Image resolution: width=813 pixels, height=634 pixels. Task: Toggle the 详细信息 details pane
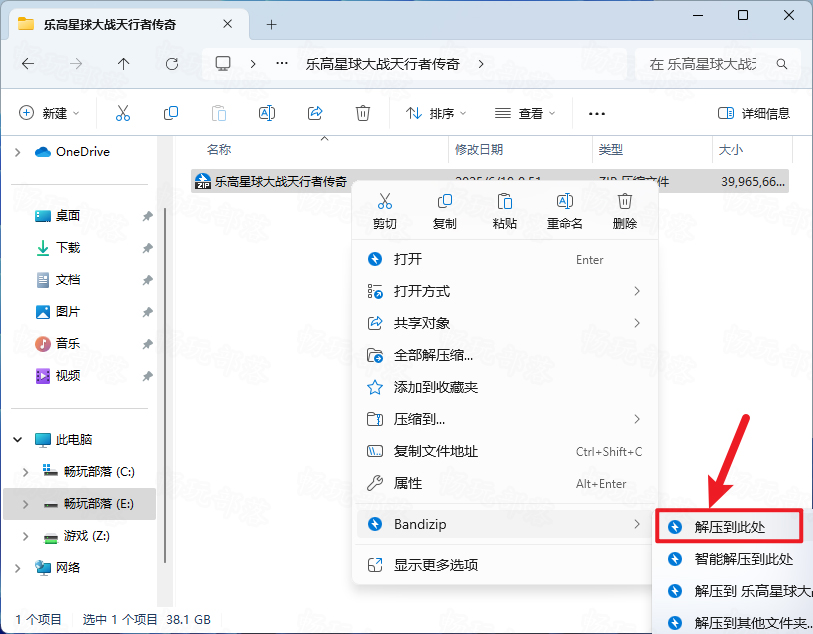(753, 113)
